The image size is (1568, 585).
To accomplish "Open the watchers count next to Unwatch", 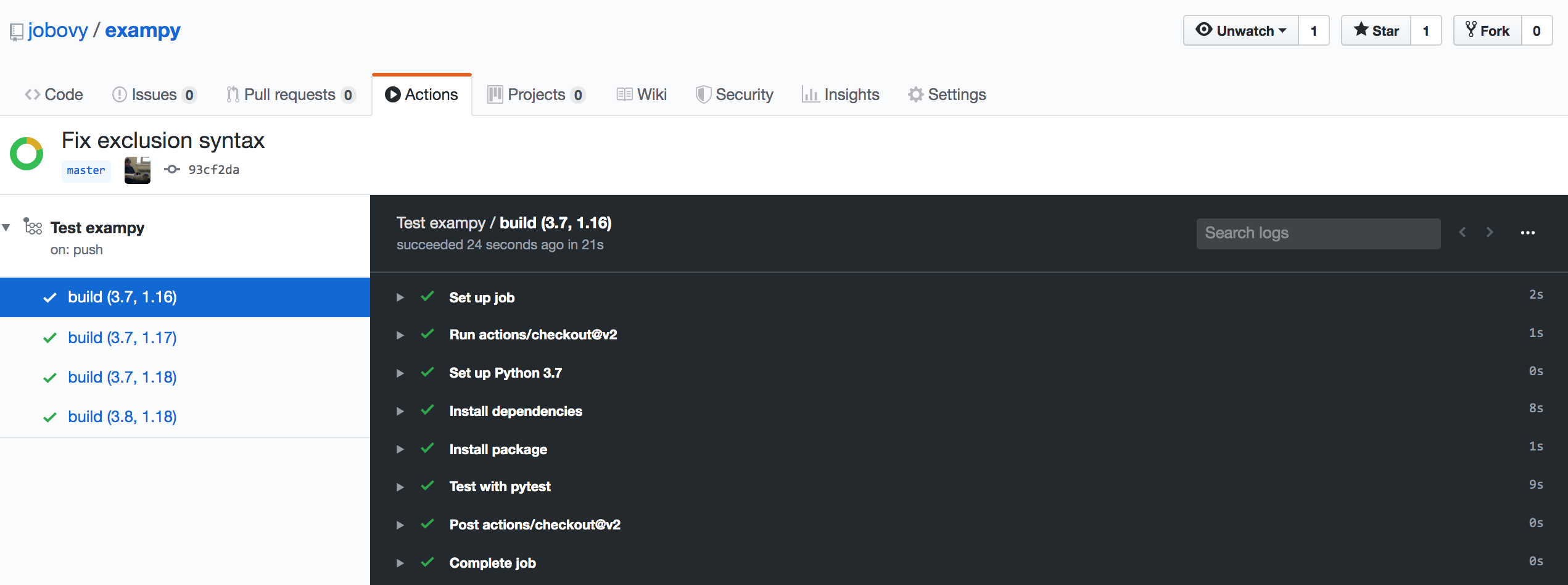I will pyautogui.click(x=1314, y=30).
